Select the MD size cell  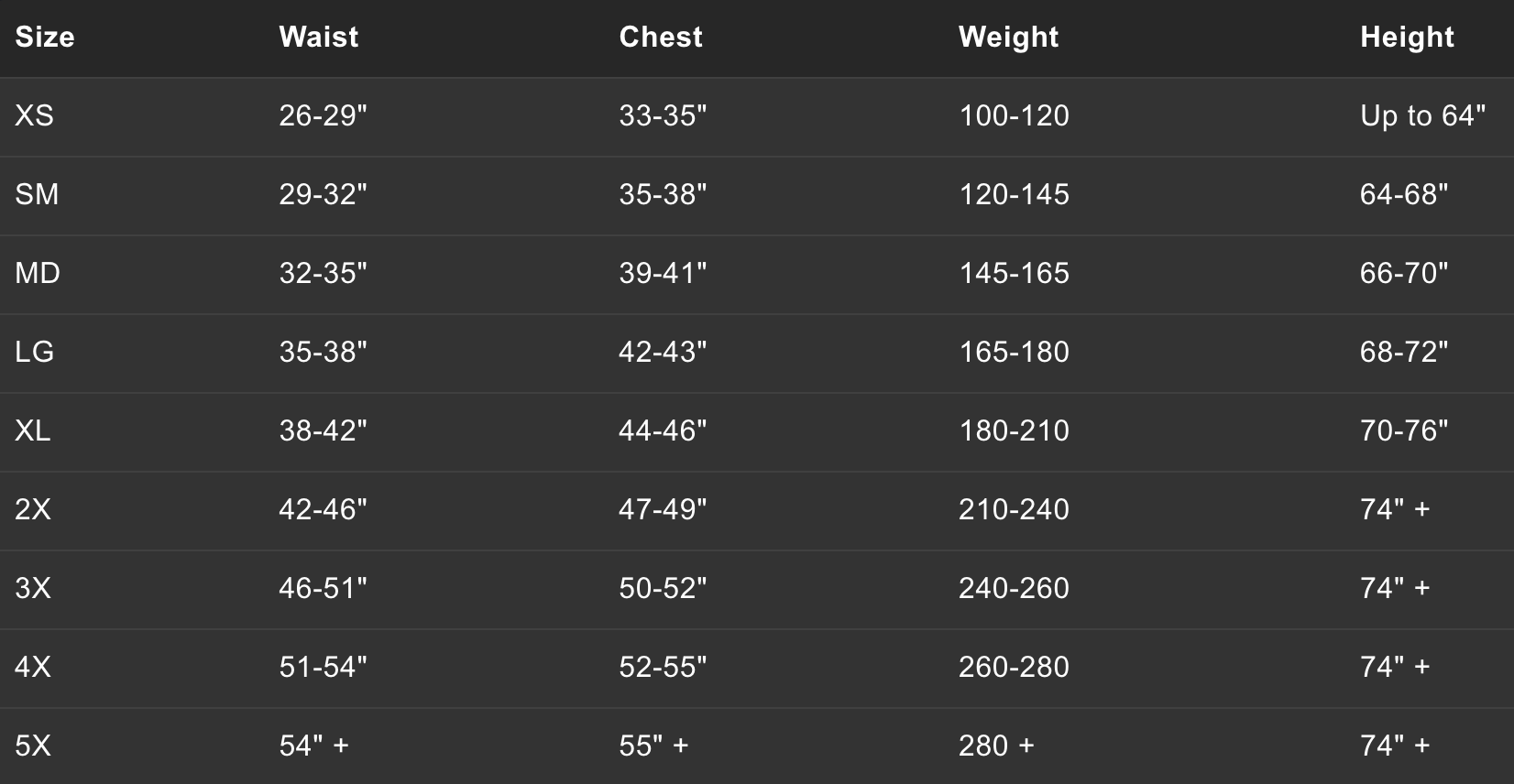[x=38, y=274]
